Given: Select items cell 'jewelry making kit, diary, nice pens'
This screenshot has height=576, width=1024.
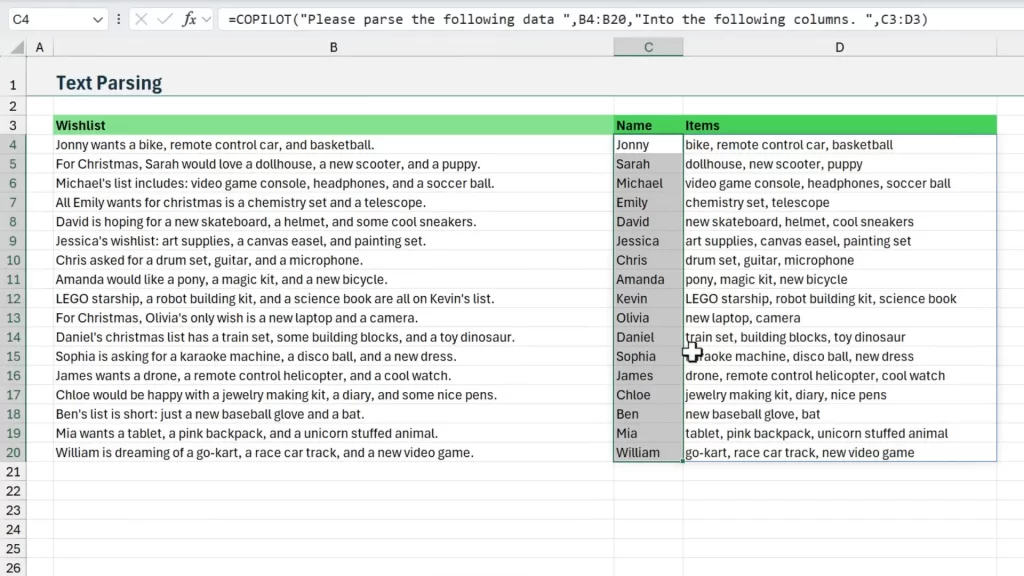Looking at the screenshot, I should click(x=840, y=395).
